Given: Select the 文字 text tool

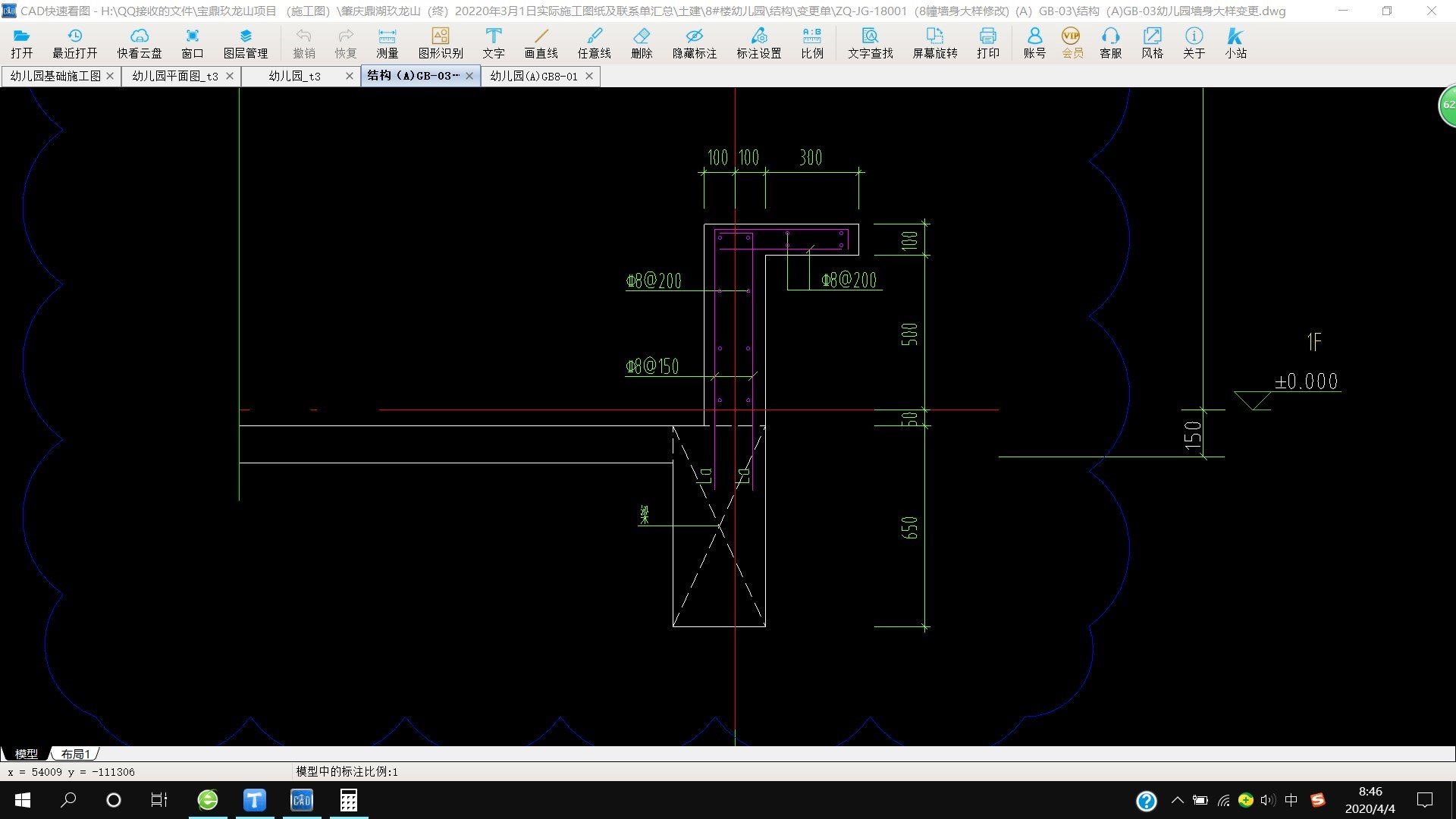Looking at the screenshot, I should click(494, 43).
